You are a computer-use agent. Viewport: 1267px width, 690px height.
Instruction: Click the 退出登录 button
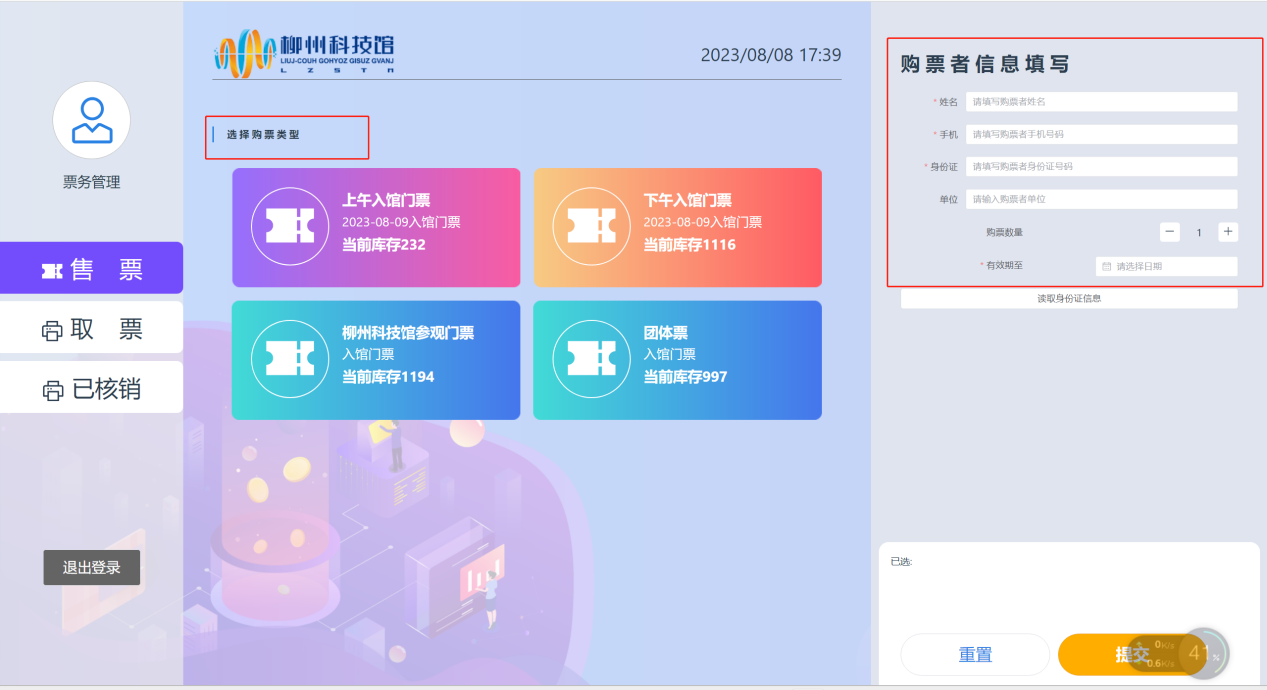tap(91, 567)
